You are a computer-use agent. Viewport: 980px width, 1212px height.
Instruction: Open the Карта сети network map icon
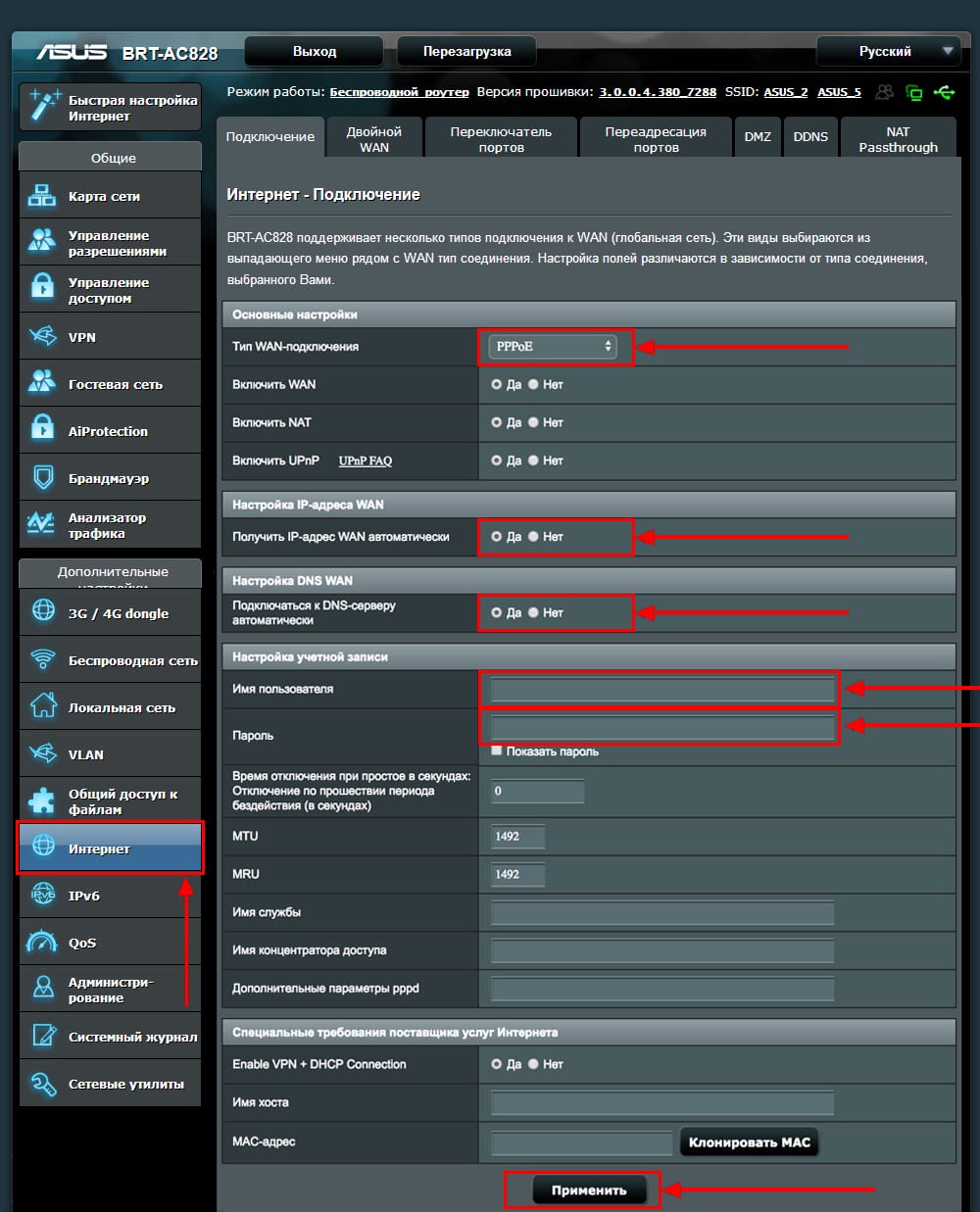click(42, 195)
